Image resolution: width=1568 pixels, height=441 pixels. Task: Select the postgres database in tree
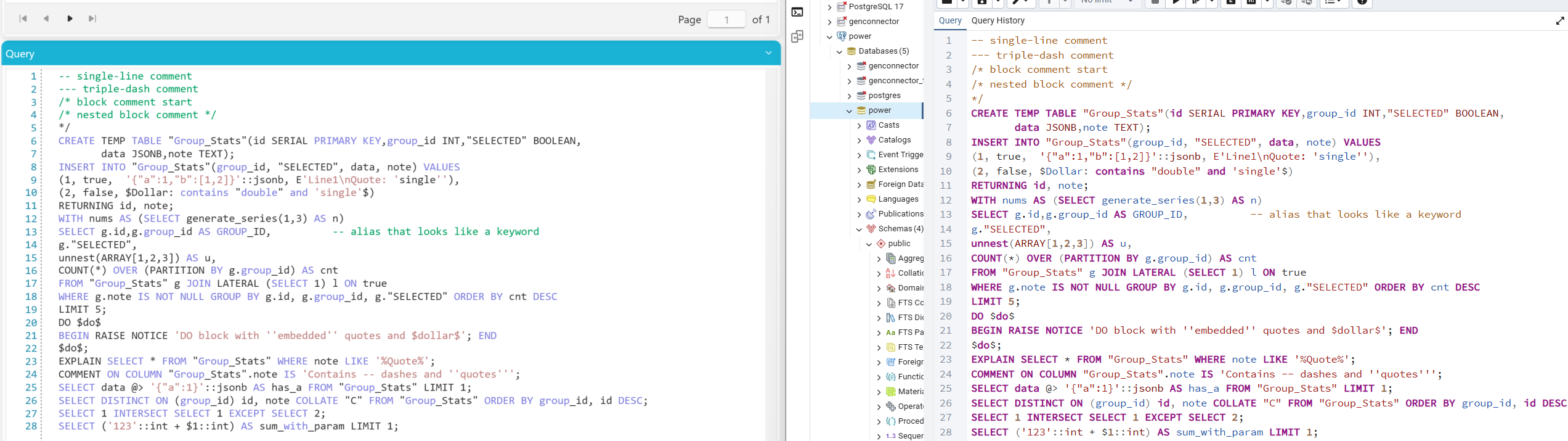(x=884, y=96)
